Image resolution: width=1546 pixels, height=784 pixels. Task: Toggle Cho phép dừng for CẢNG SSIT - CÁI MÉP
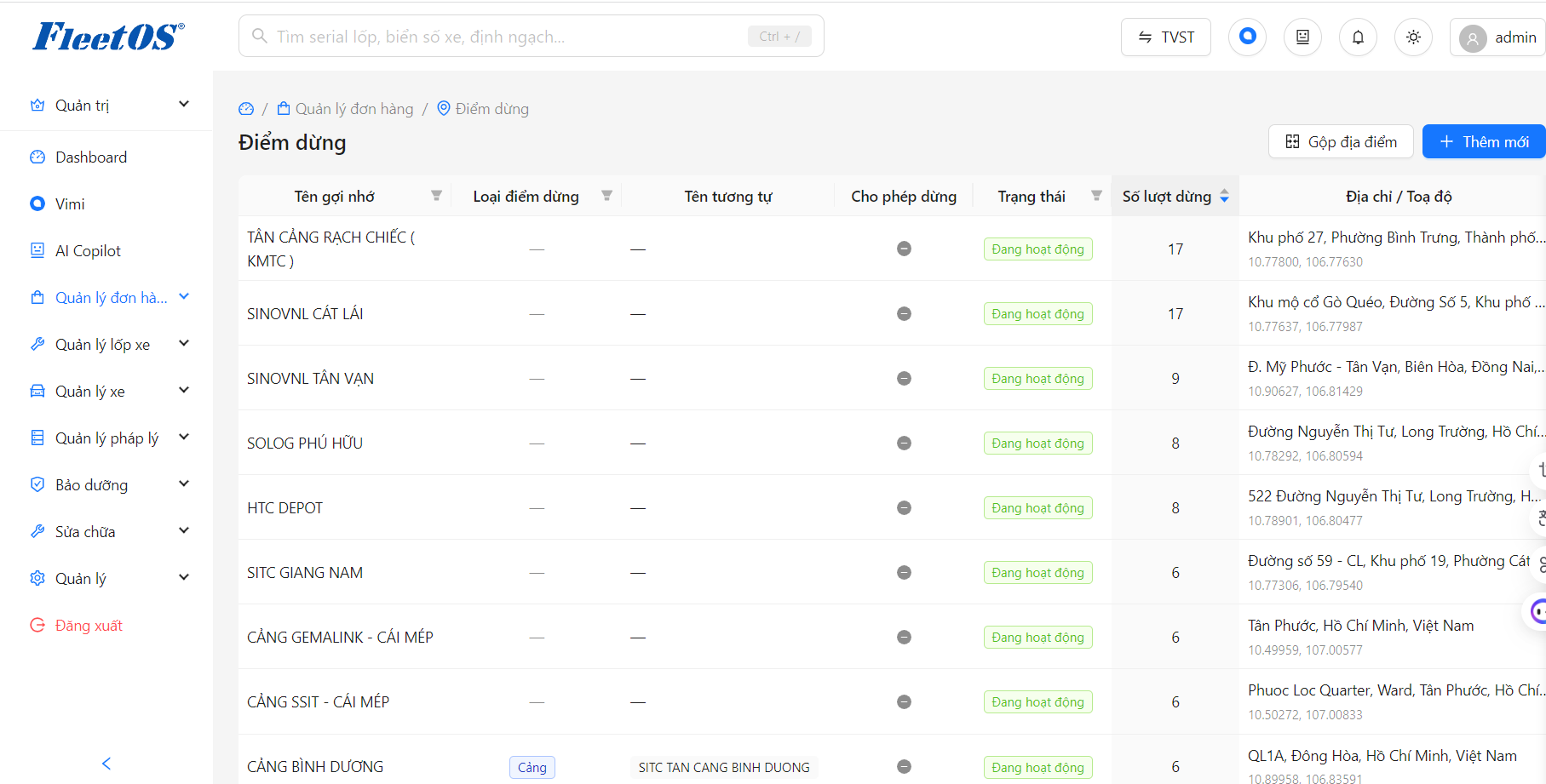point(904,701)
